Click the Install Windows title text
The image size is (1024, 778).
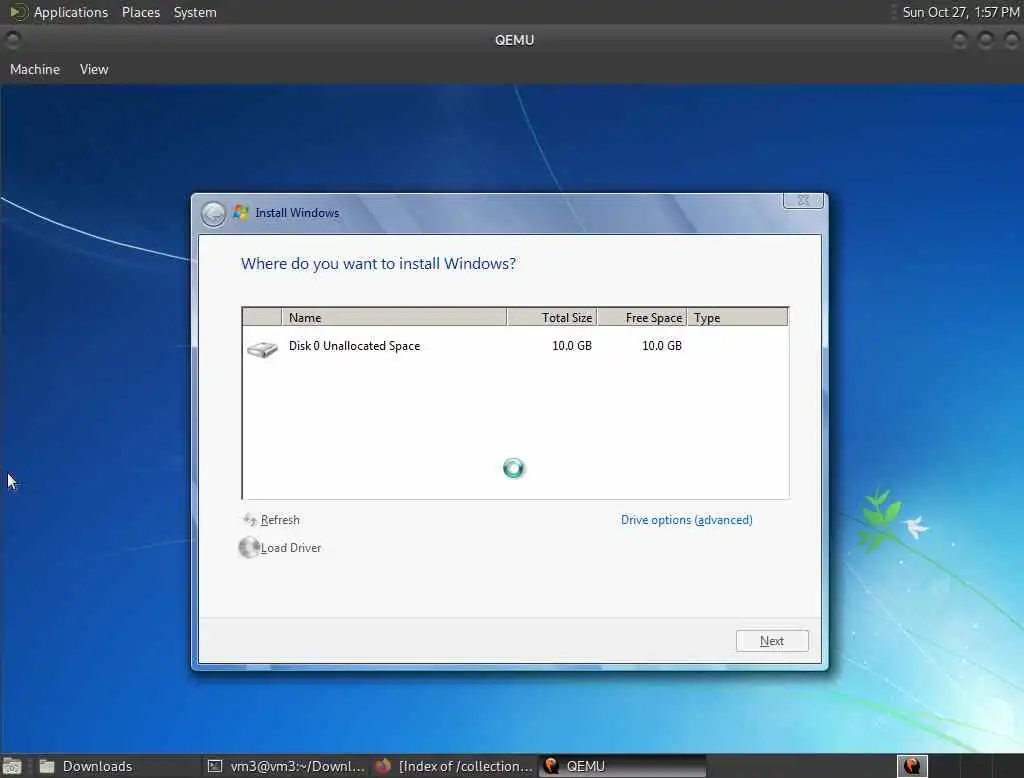coord(297,213)
